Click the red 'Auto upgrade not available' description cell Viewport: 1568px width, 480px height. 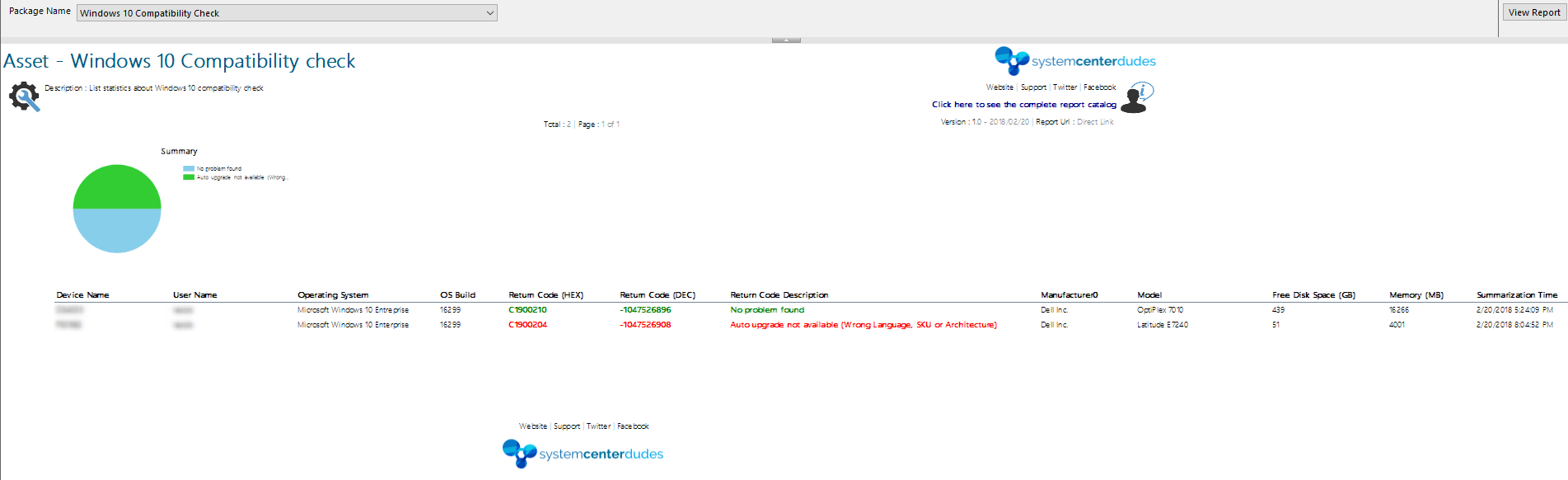pos(864,325)
